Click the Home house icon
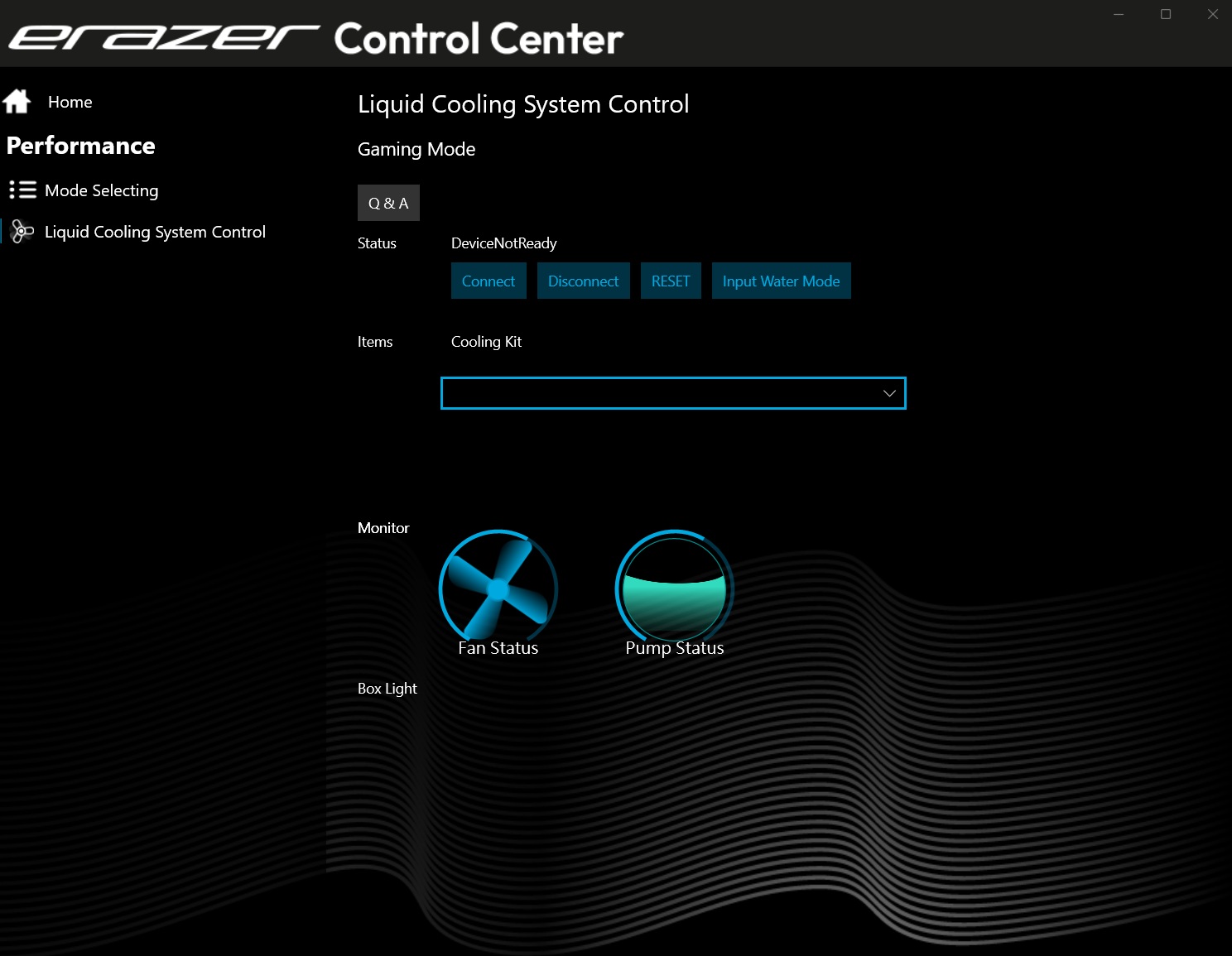The image size is (1232, 956). (17, 102)
